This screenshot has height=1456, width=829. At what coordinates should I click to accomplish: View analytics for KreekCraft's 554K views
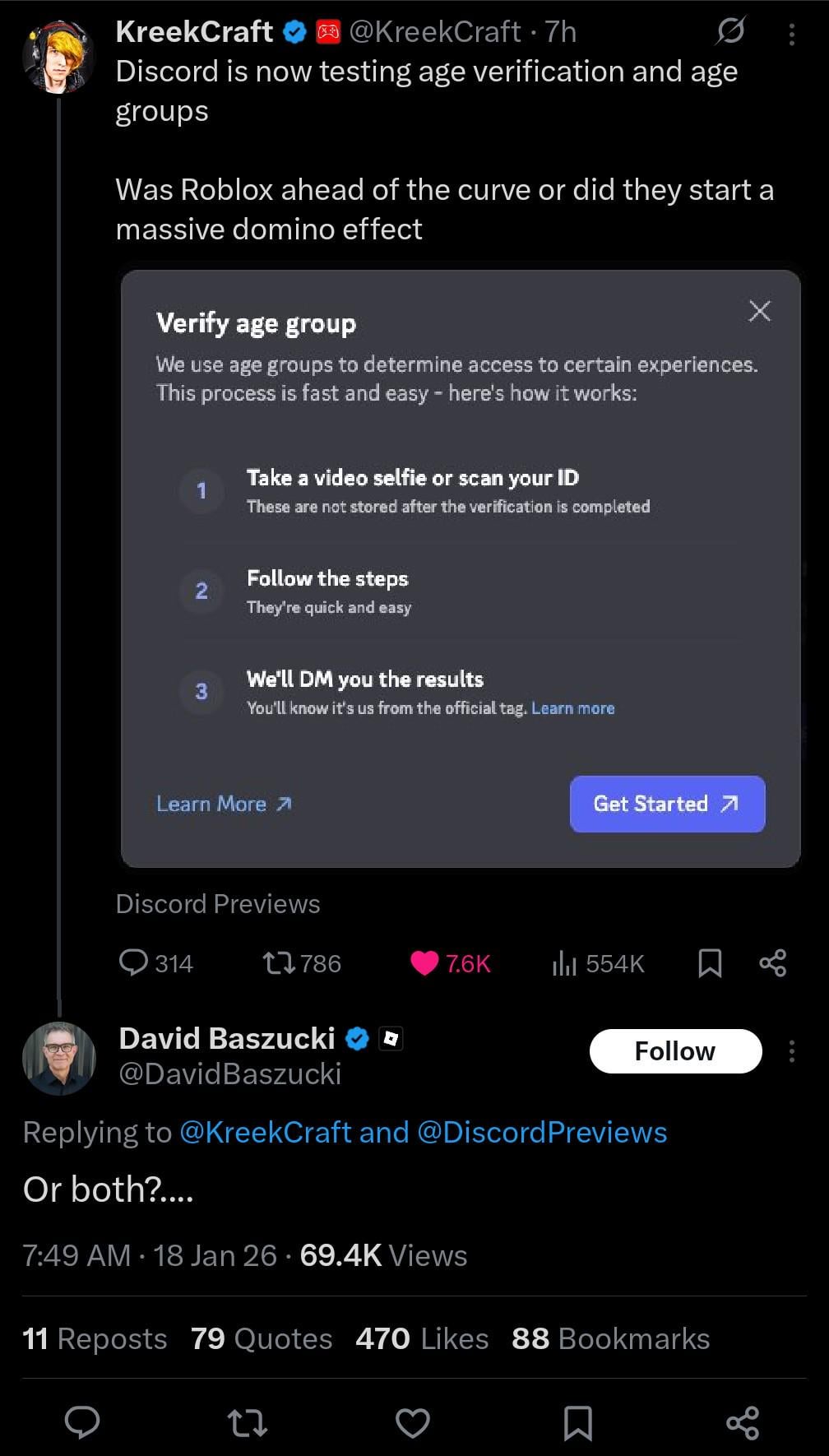click(565, 962)
